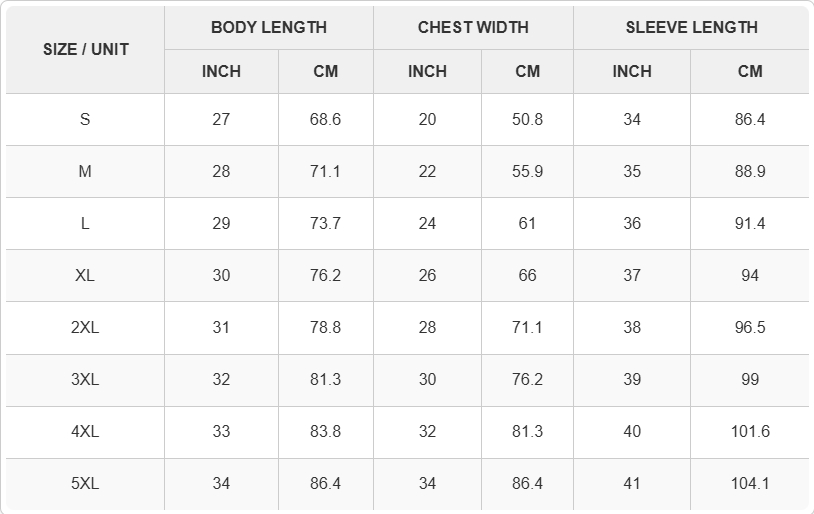Screen dimensions: 814x514
Task: Select the 5XL size row label
Action: point(85,484)
